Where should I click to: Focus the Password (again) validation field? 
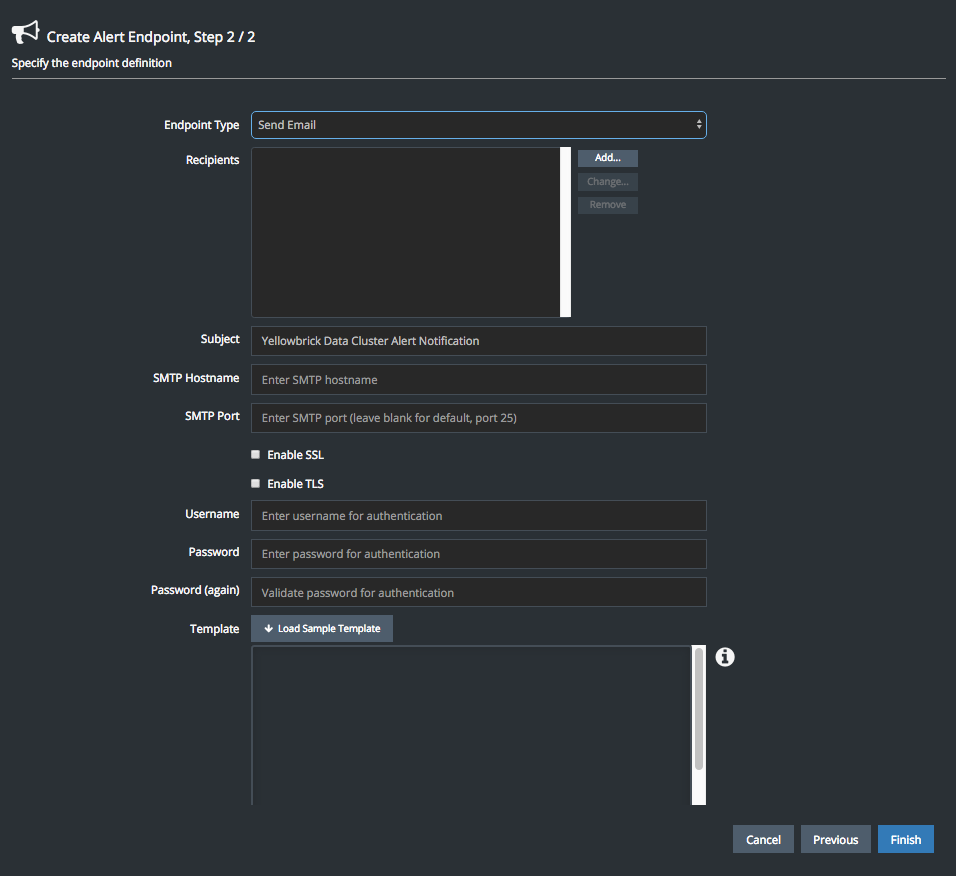coord(478,592)
